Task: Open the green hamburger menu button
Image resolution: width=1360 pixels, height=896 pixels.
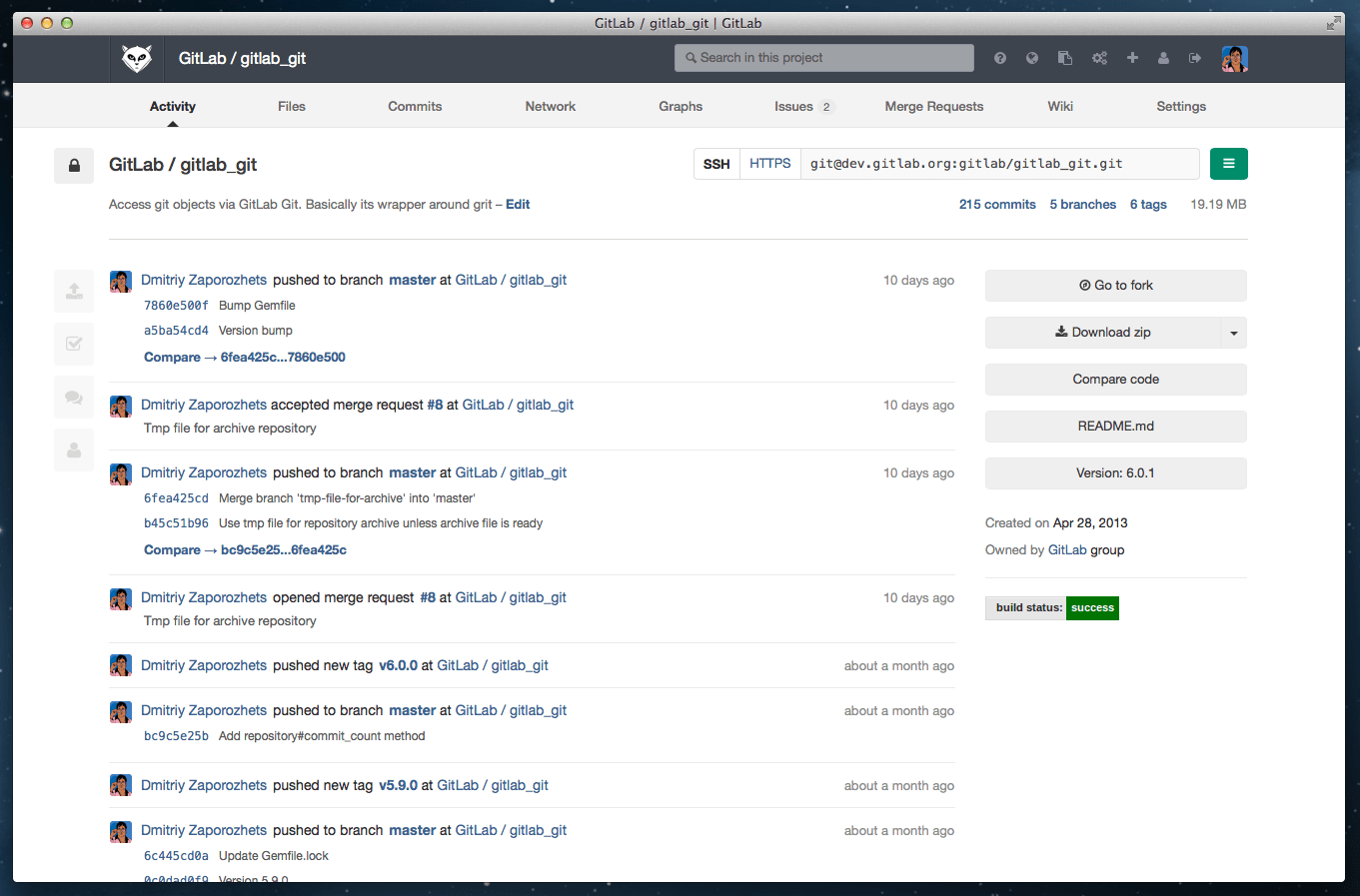Action: tap(1228, 164)
